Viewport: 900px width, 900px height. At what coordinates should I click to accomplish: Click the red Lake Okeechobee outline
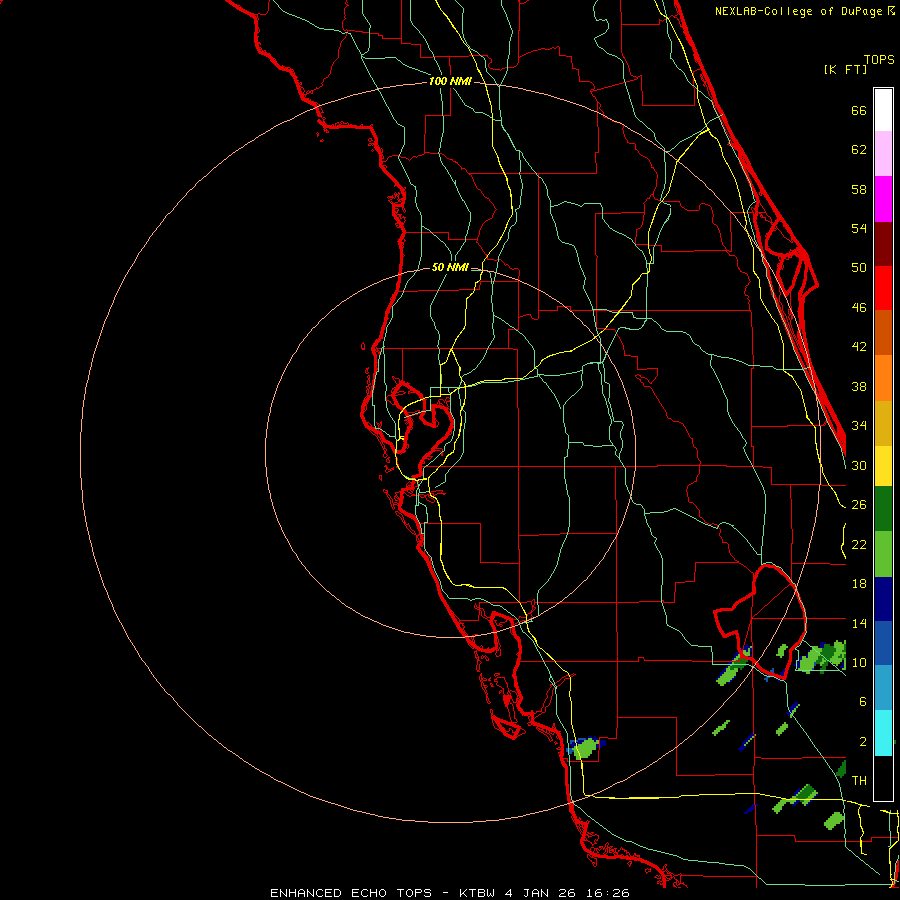[x=762, y=622]
